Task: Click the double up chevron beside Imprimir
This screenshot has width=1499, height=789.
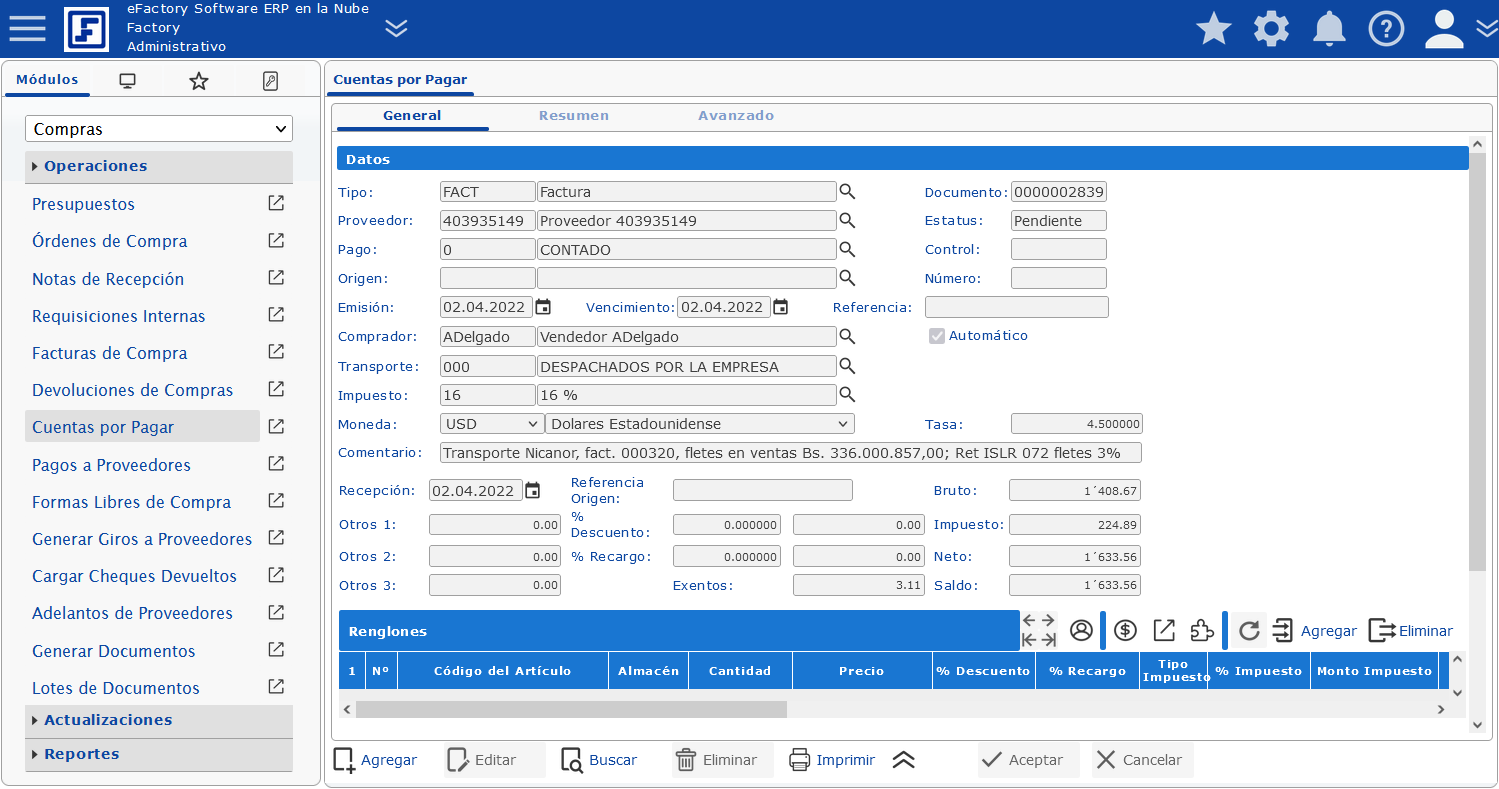Action: 904,760
